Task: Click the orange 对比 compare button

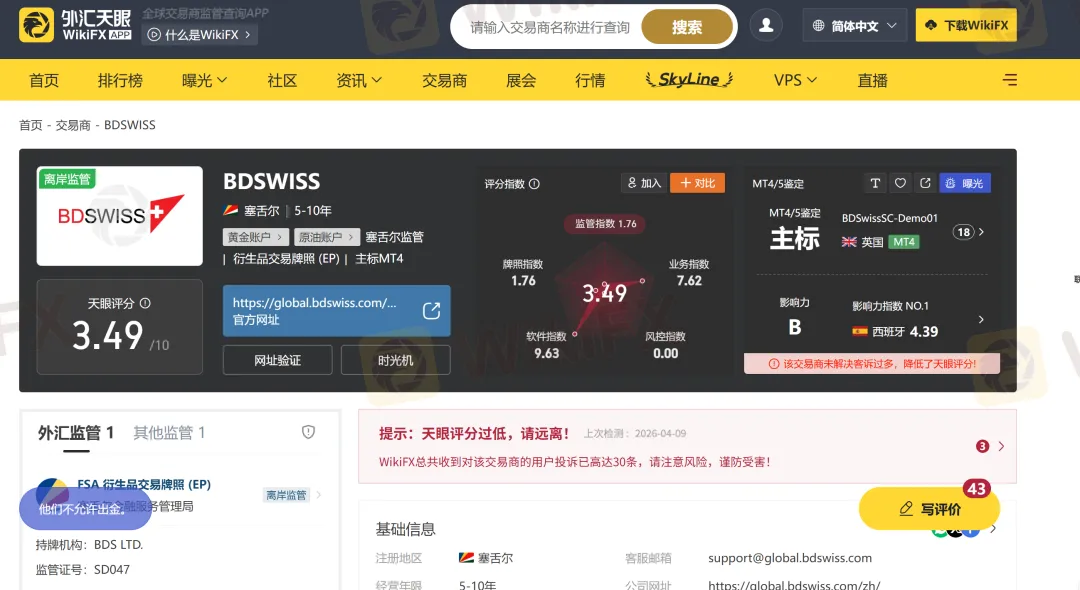Action: point(697,183)
